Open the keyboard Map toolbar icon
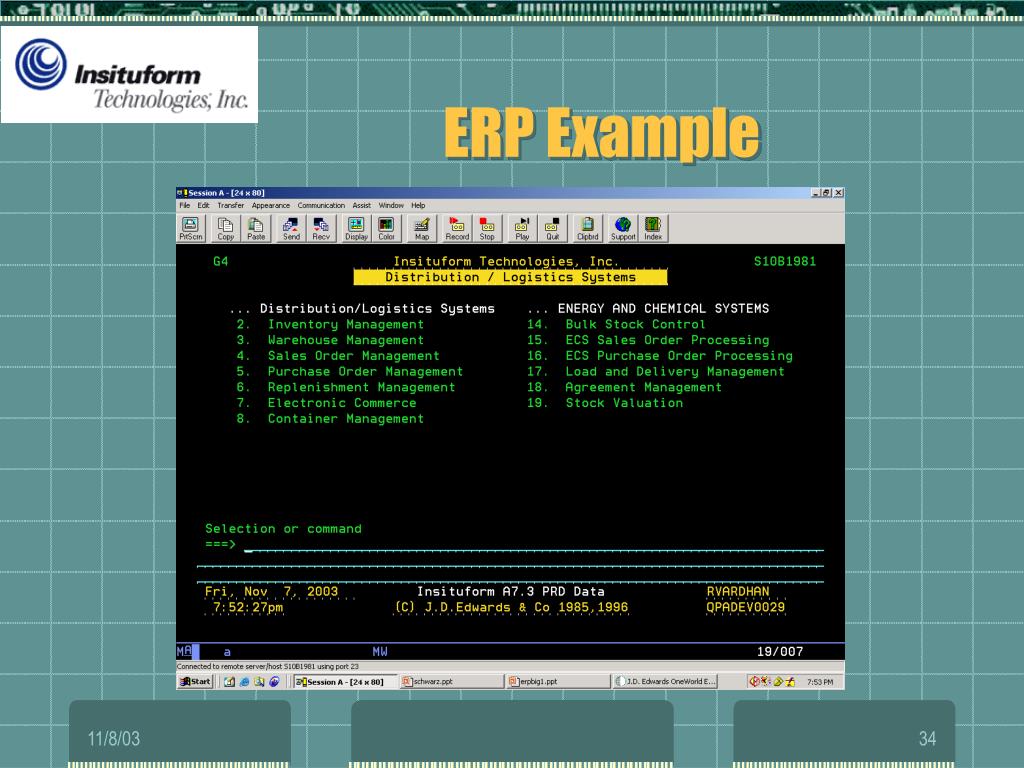The height and width of the screenshot is (768, 1024). [x=422, y=229]
